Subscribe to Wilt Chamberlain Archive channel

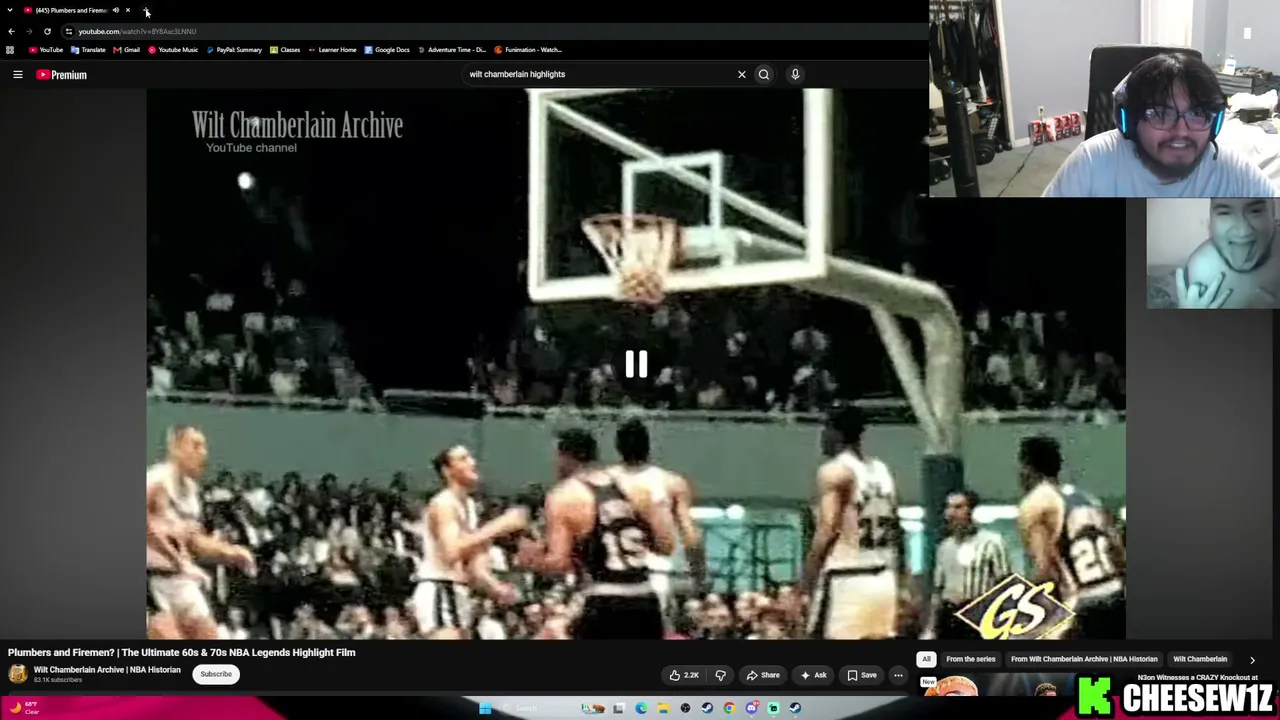coord(216,674)
